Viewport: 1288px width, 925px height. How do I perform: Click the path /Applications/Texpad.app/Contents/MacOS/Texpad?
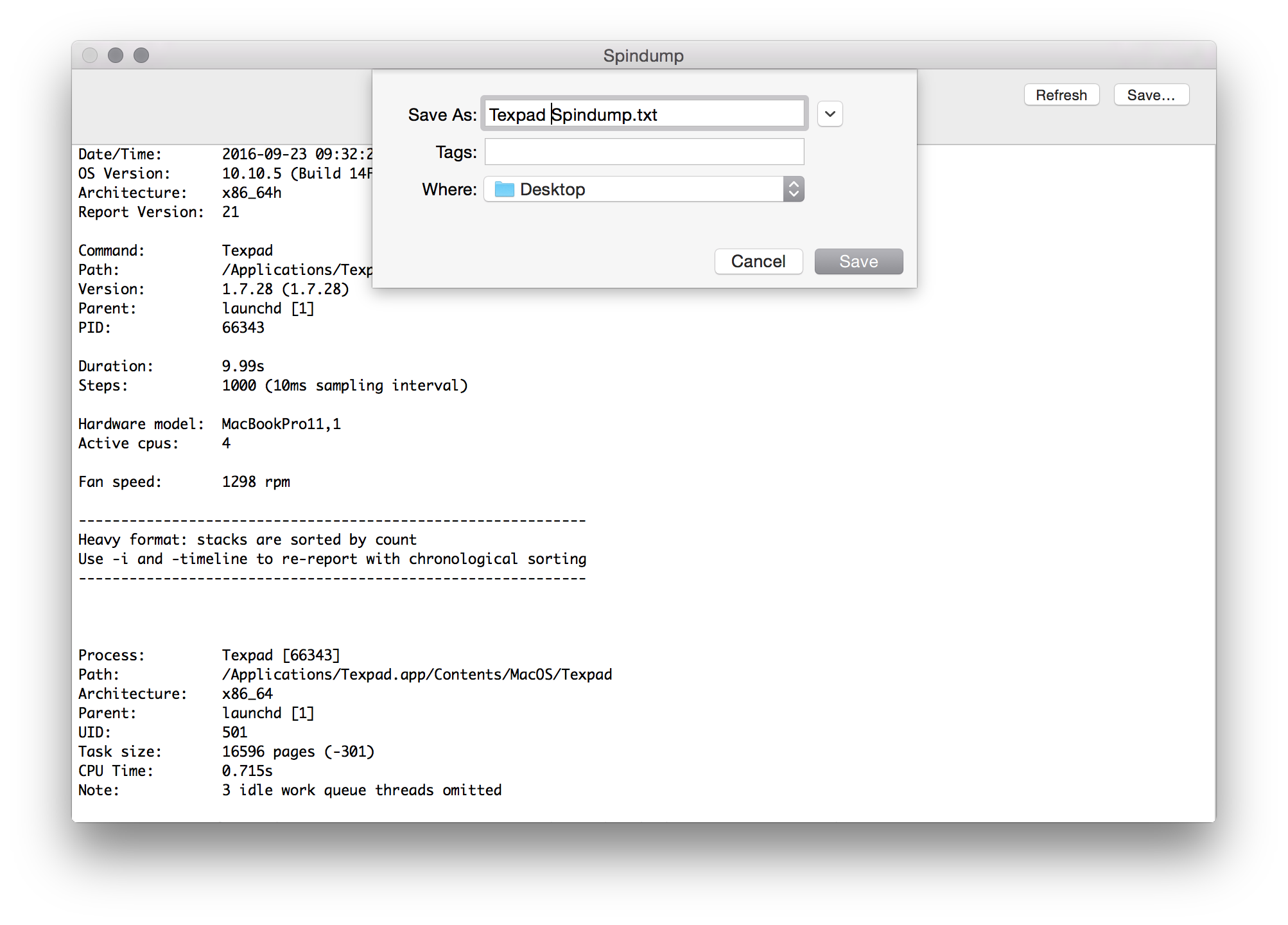click(x=417, y=674)
